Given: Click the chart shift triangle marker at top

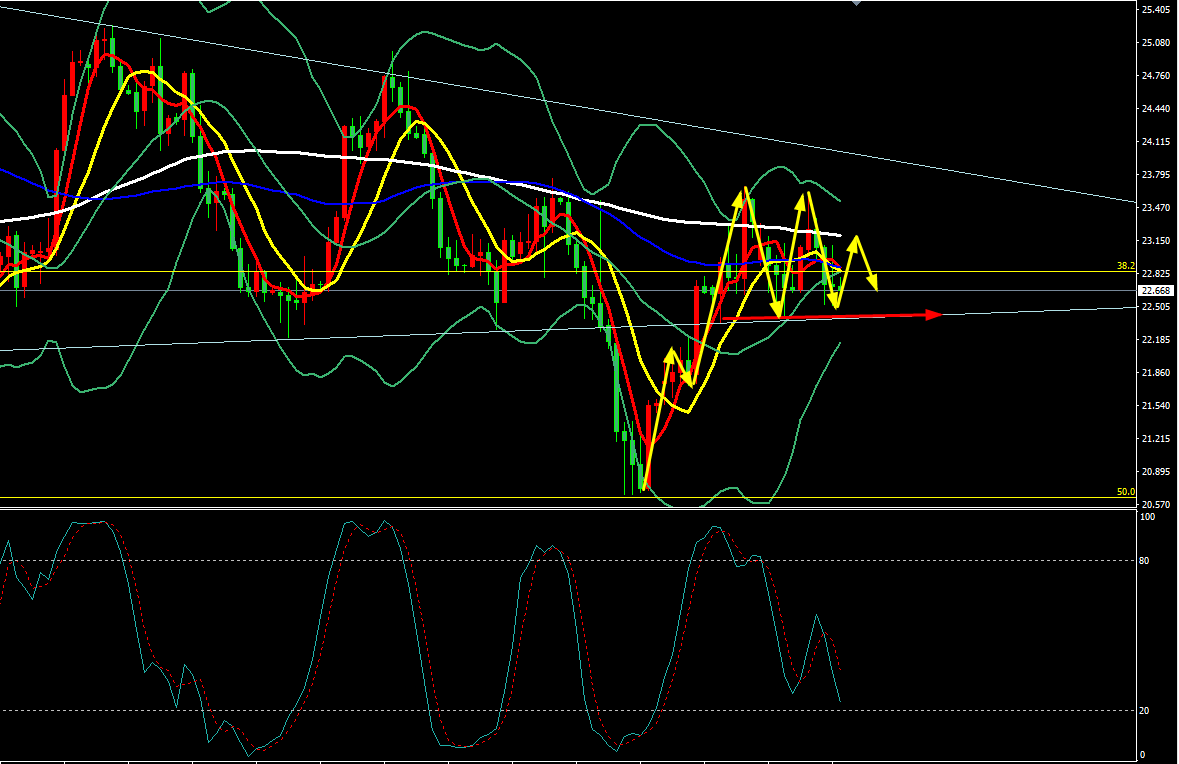Looking at the screenshot, I should click(856, 3).
